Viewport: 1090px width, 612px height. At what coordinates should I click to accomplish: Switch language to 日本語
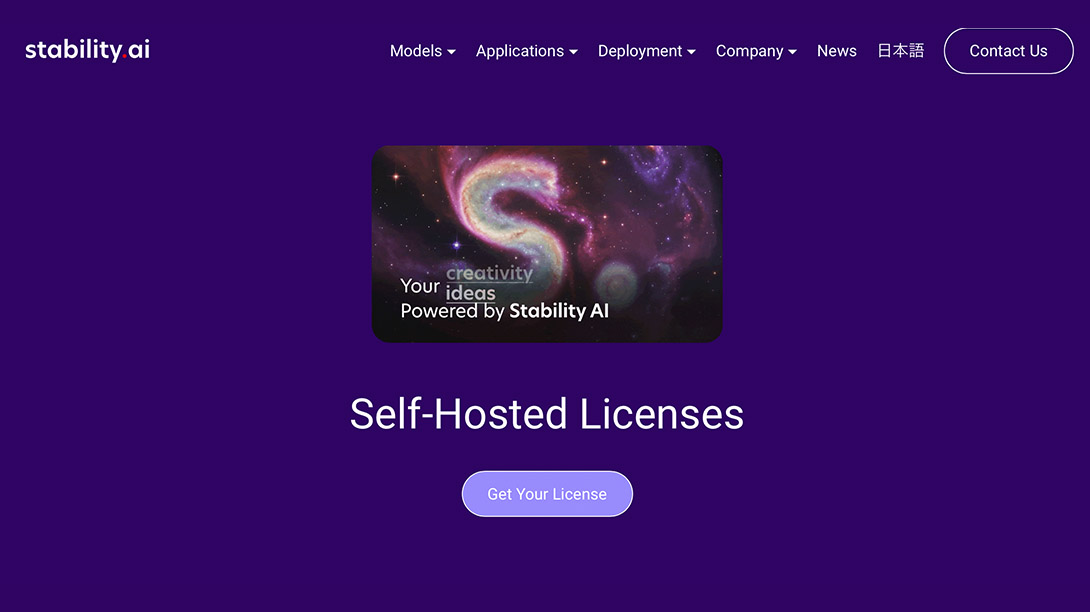pyautogui.click(x=900, y=51)
